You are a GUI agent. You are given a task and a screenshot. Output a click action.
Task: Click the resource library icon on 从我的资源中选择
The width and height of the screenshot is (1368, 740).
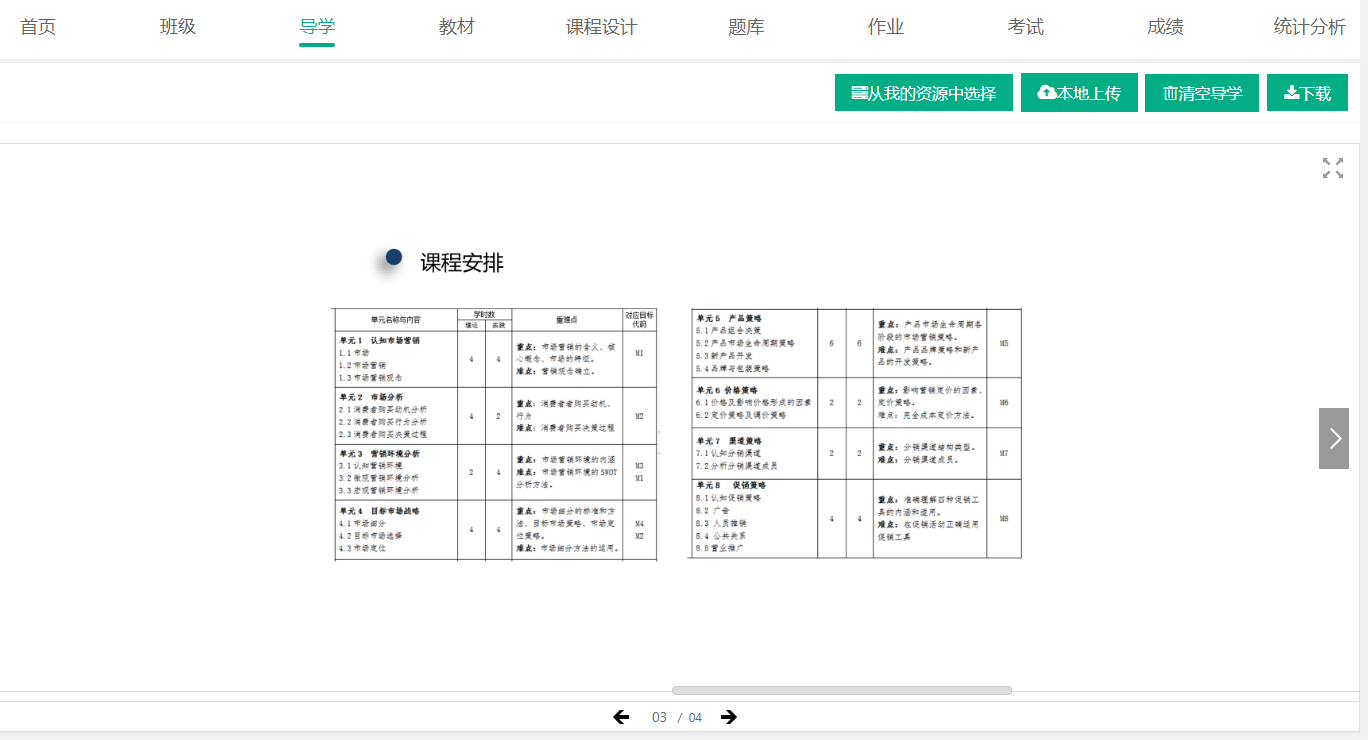[x=858, y=92]
